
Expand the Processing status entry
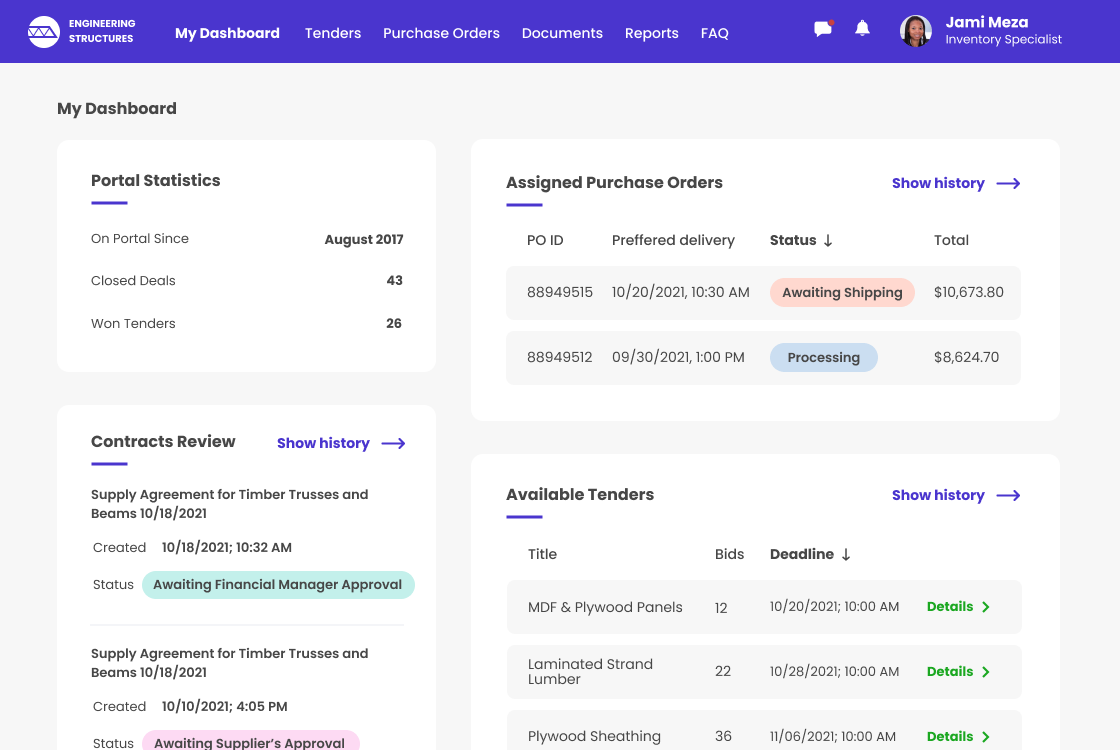823,357
